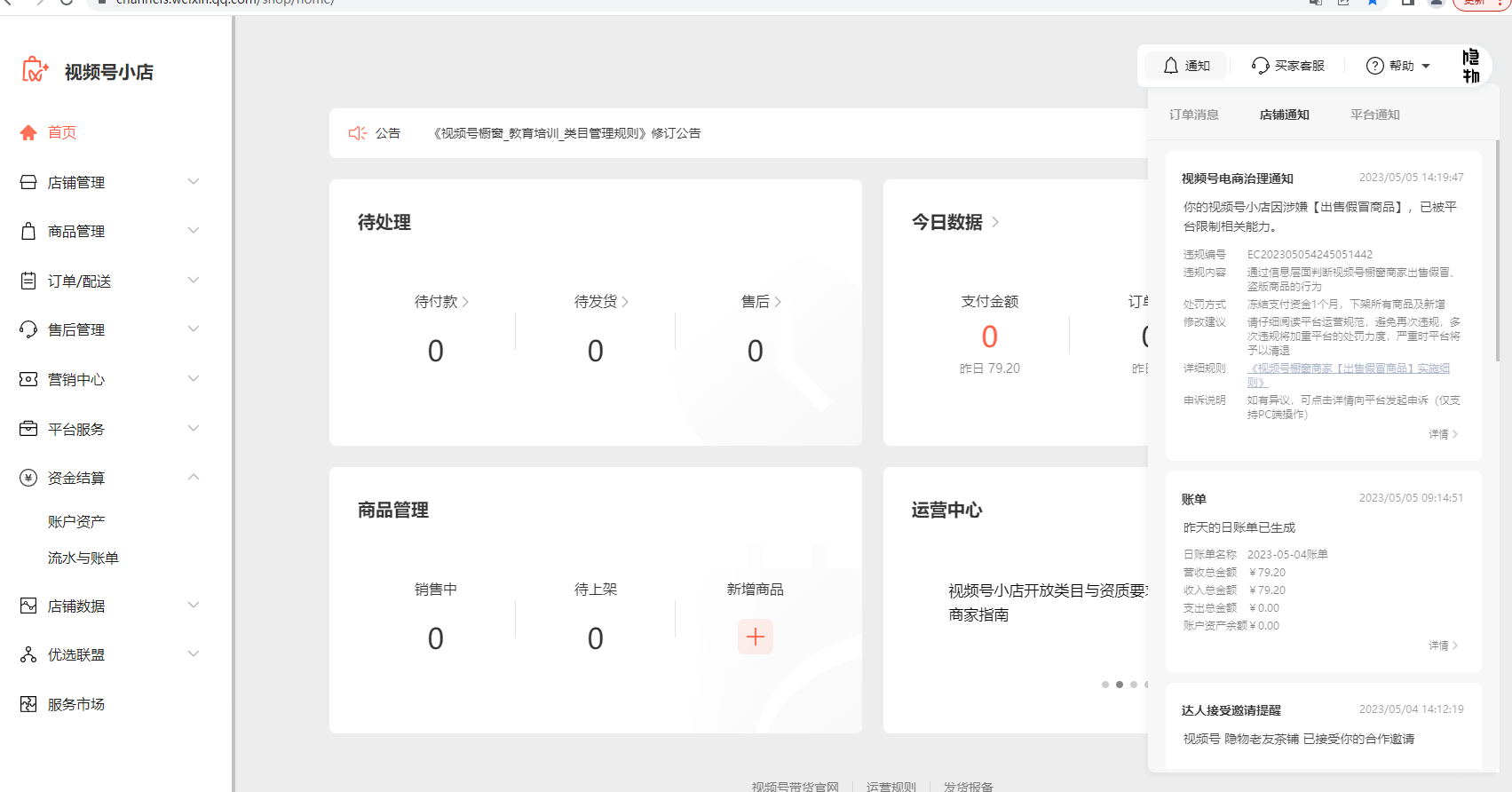This screenshot has height=792, width=1512.
Task: Switch to the 订单消息 tab
Action: click(1193, 115)
